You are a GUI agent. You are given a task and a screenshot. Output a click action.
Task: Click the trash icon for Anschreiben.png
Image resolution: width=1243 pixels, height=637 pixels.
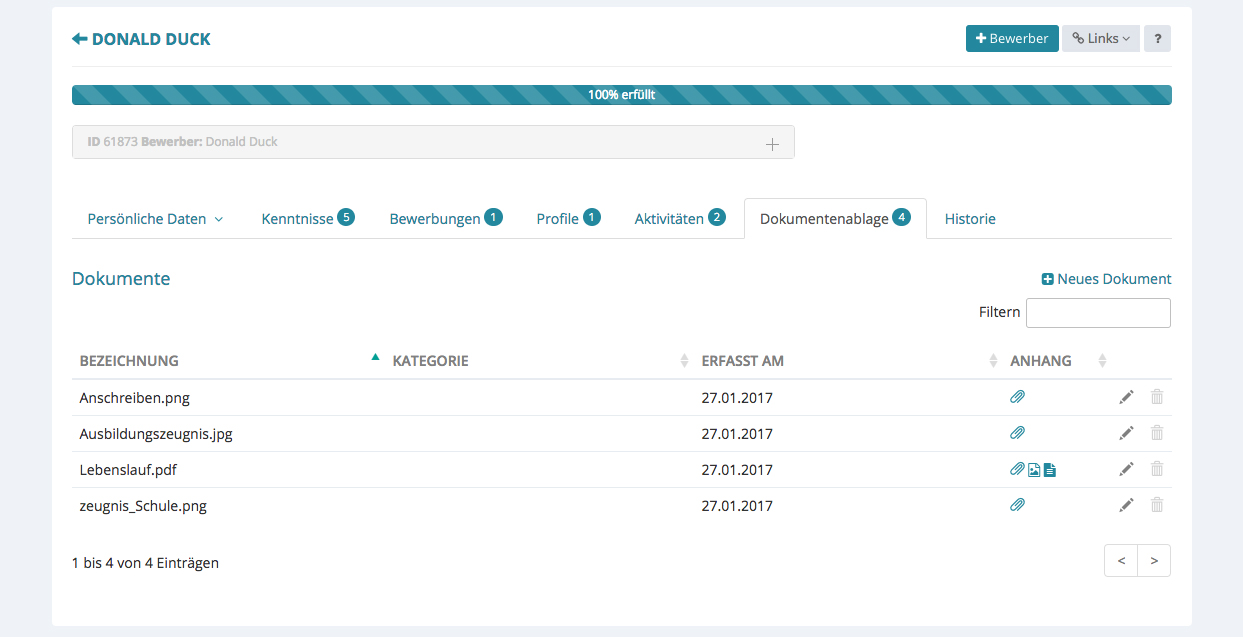click(1157, 397)
